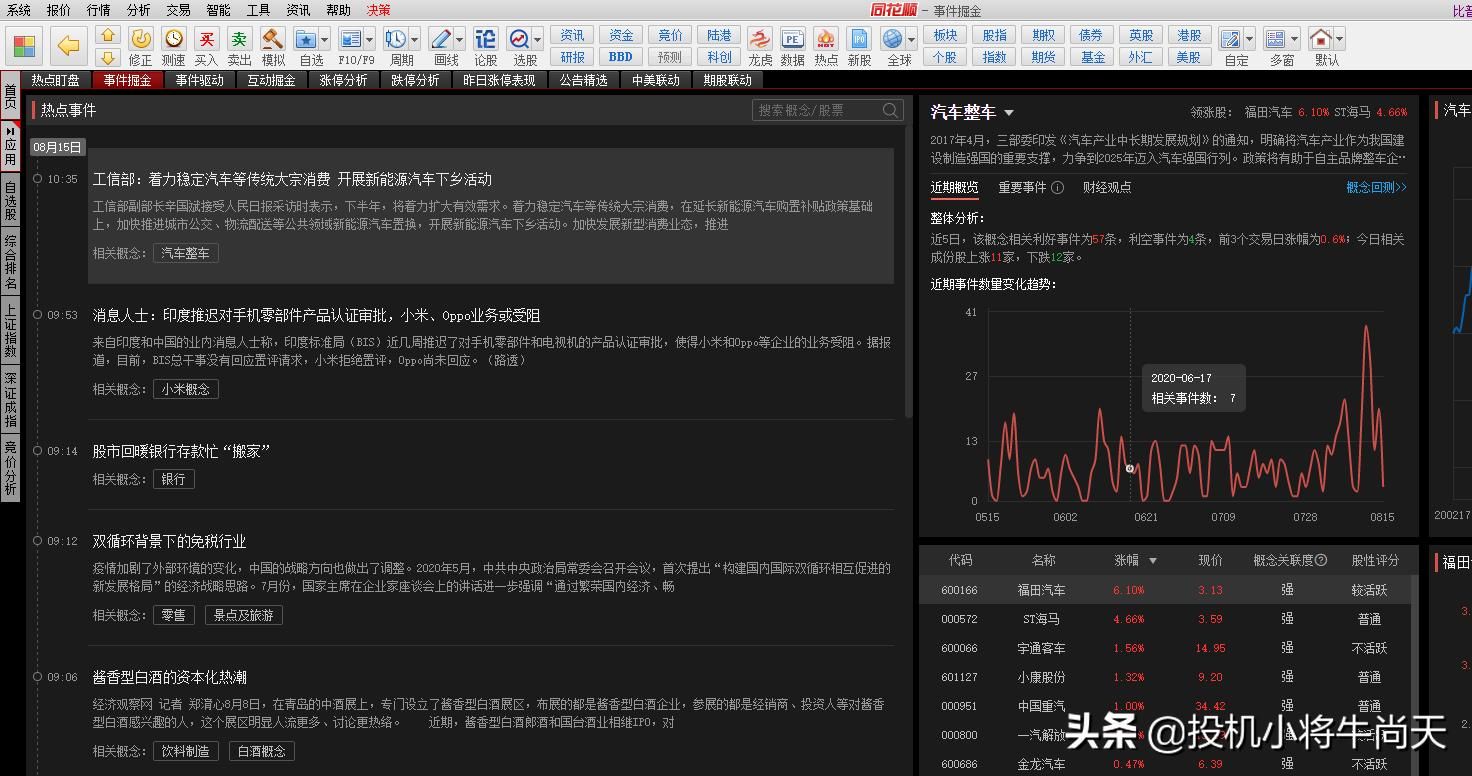Click the 默认 default house icon
The width and height of the screenshot is (1472, 776).
[1321, 39]
